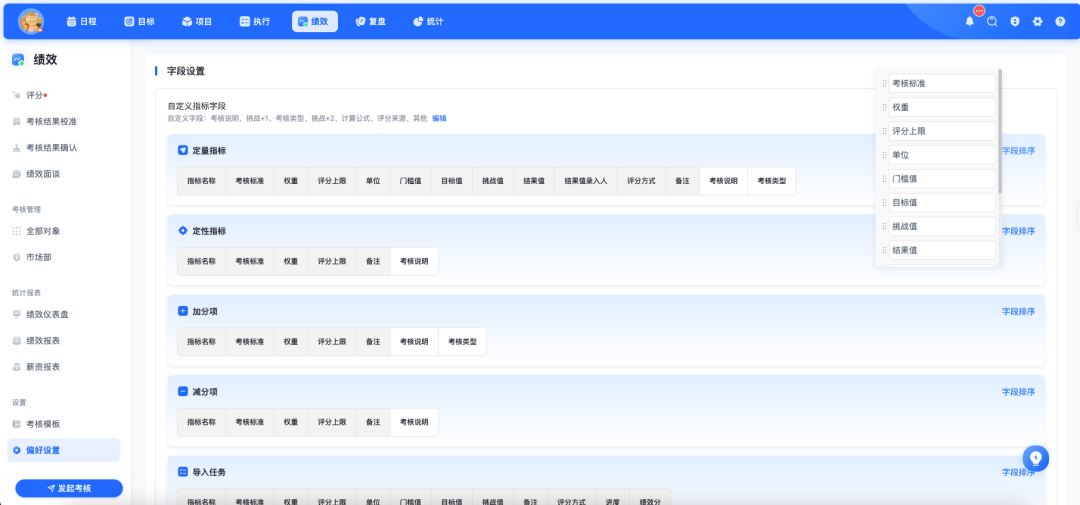
Task: Open search via the magnifier icon
Action: click(992, 21)
